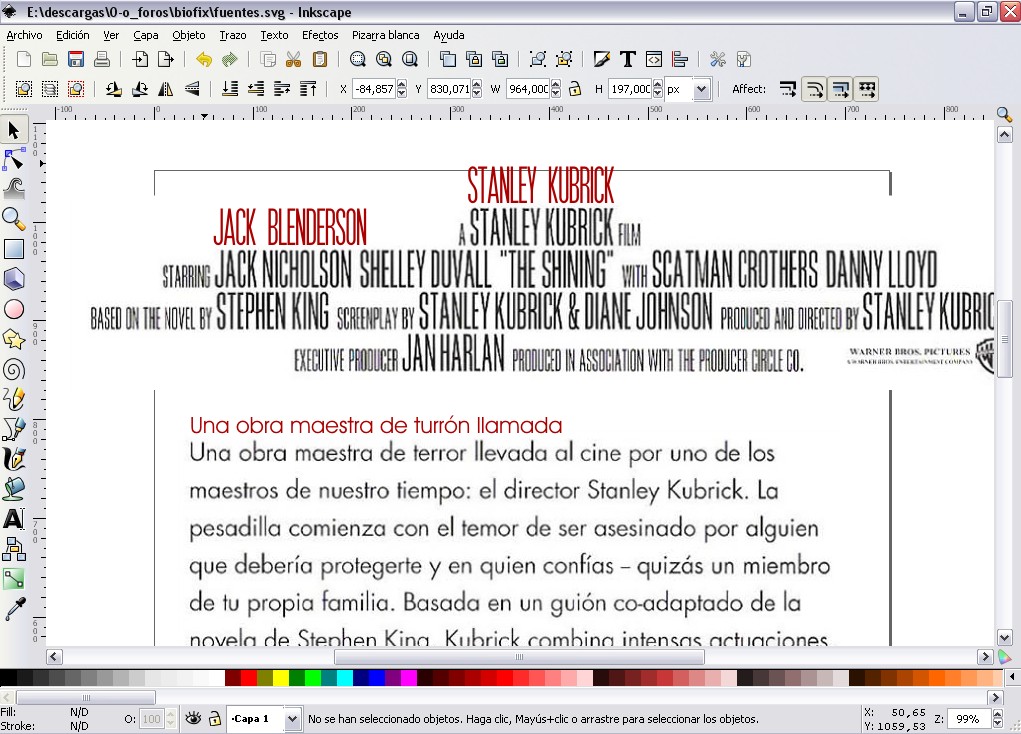
Task: Open Align and Distribute icon
Action: click(x=680, y=59)
